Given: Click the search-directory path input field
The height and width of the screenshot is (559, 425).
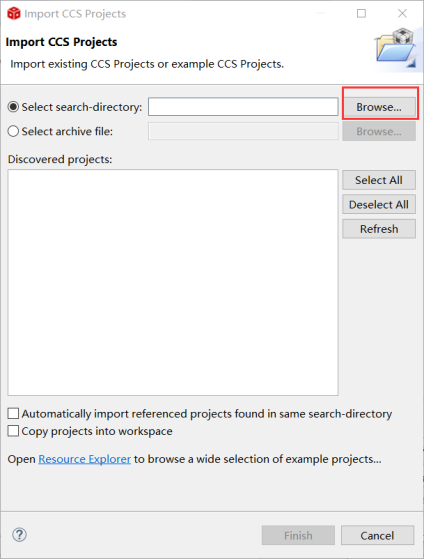Looking at the screenshot, I should tap(243, 107).
